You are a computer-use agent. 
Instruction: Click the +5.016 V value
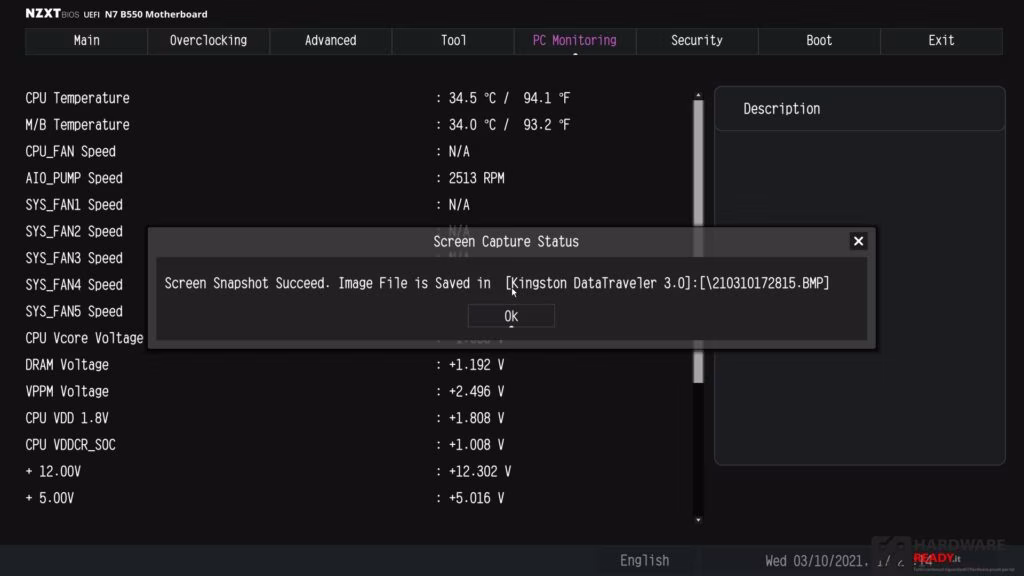point(476,498)
